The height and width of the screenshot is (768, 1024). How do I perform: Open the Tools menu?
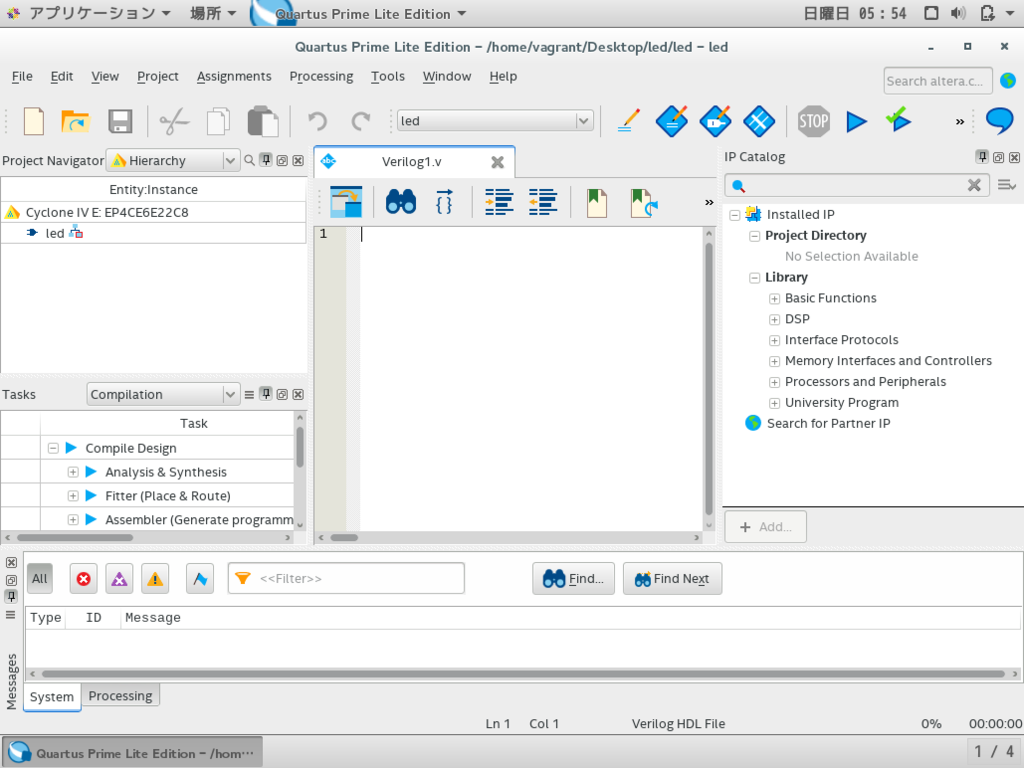click(x=388, y=76)
